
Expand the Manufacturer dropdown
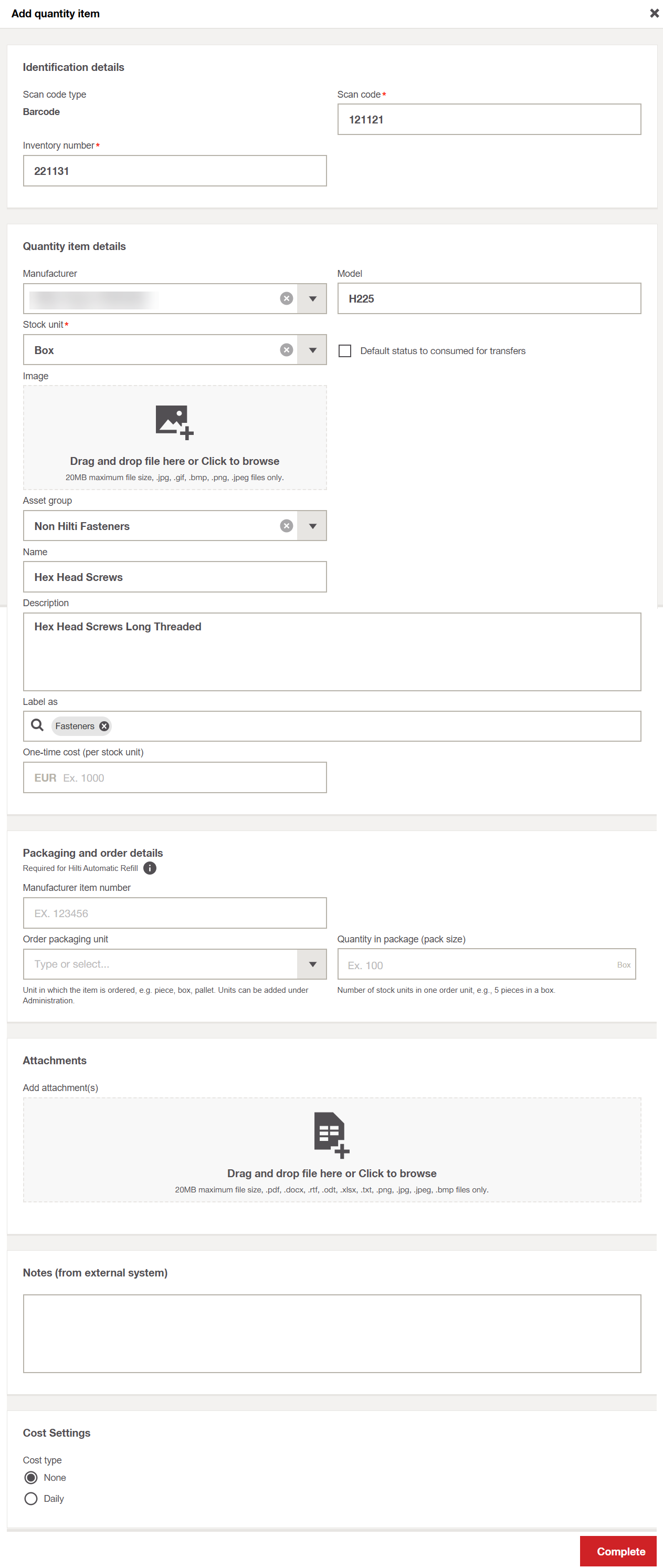[x=312, y=299]
